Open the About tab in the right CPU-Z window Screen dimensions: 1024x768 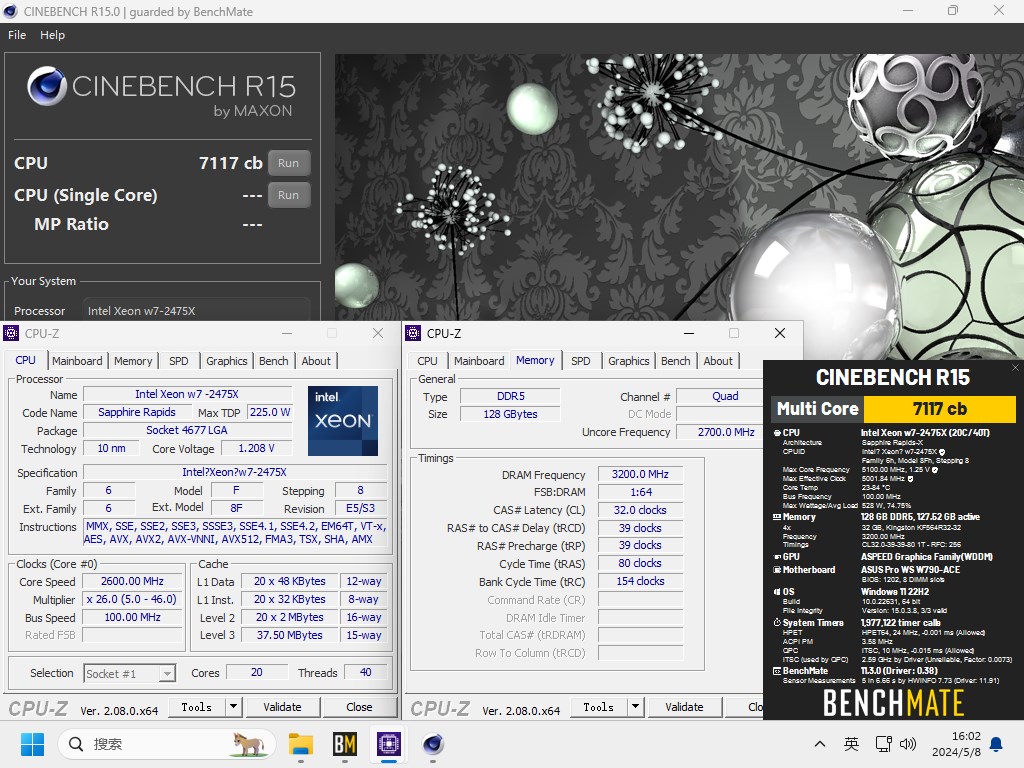click(x=718, y=360)
